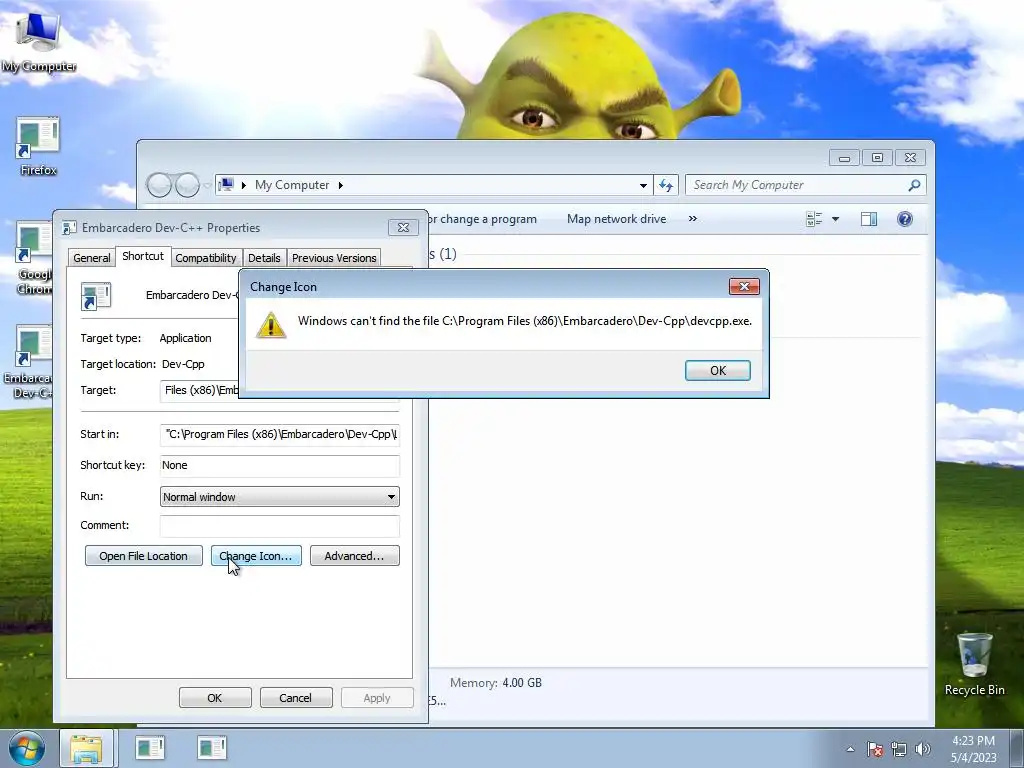Screen dimensions: 1024x768
Task: Click the warning icon in Change Icon dialog
Action: (271, 325)
